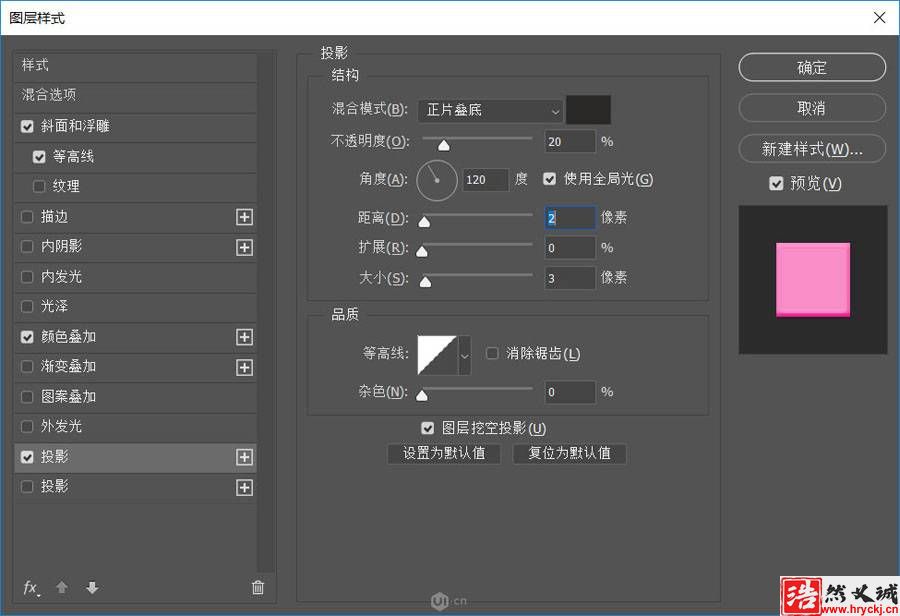Move effect up with the up arrow

[x=62, y=587]
